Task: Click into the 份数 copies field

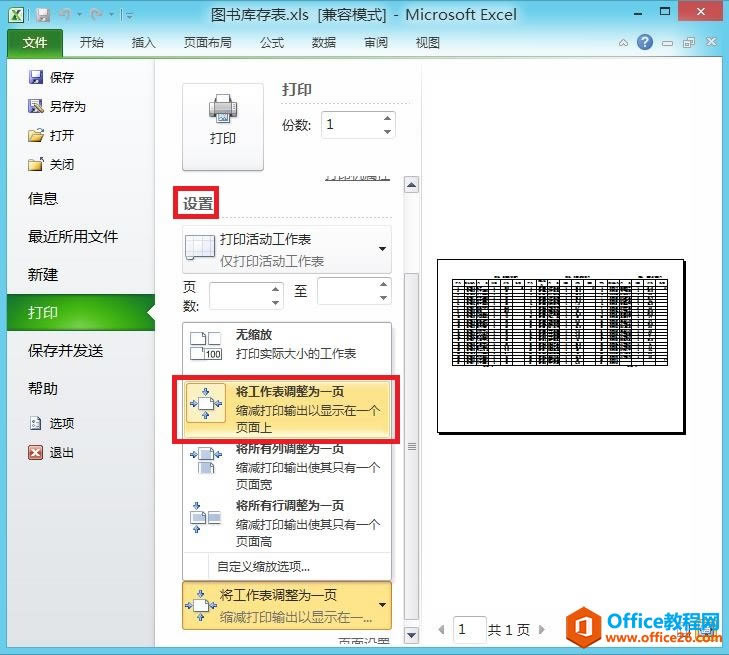Action: tap(351, 125)
